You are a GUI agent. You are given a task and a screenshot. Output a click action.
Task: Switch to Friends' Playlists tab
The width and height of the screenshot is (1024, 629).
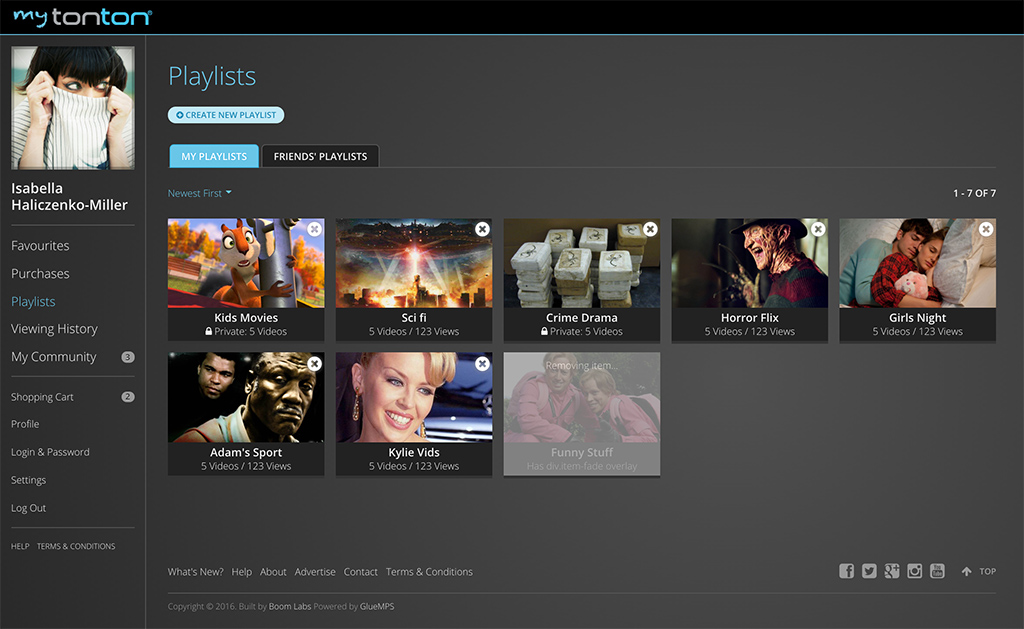pos(320,157)
